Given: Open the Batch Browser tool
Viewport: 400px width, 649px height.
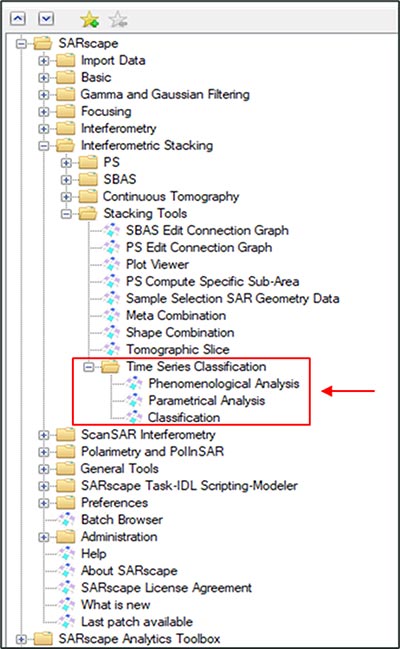Looking at the screenshot, I should coord(122,519).
